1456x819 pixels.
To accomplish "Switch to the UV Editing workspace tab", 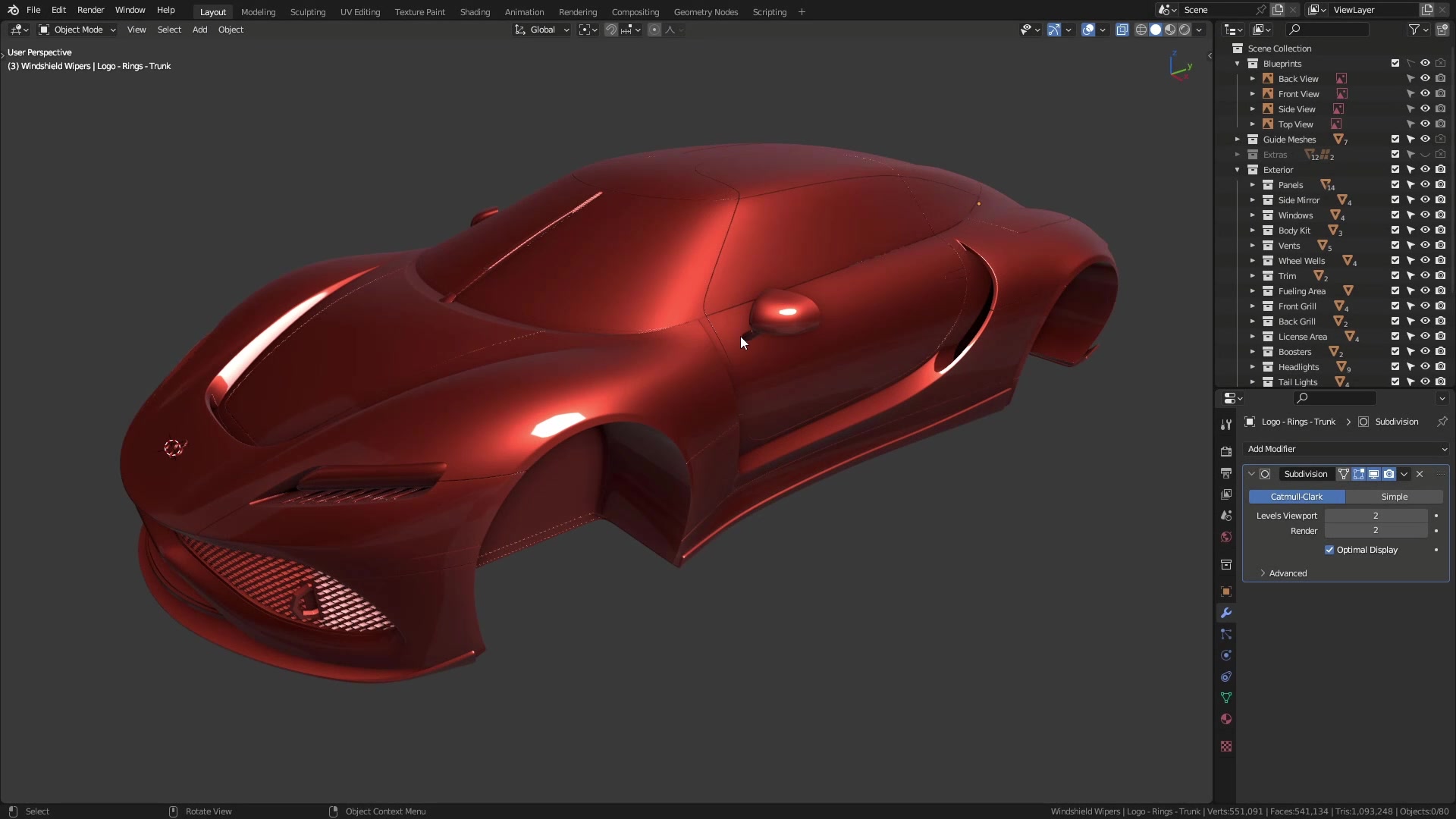I will point(360,12).
